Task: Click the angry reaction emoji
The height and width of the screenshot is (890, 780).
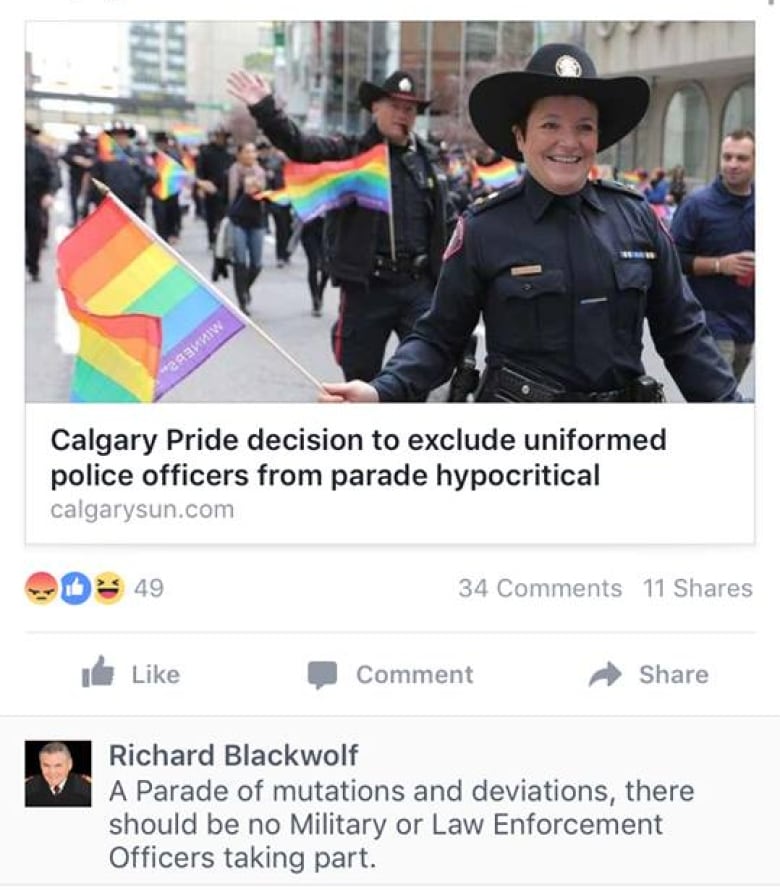Action: [x=41, y=588]
